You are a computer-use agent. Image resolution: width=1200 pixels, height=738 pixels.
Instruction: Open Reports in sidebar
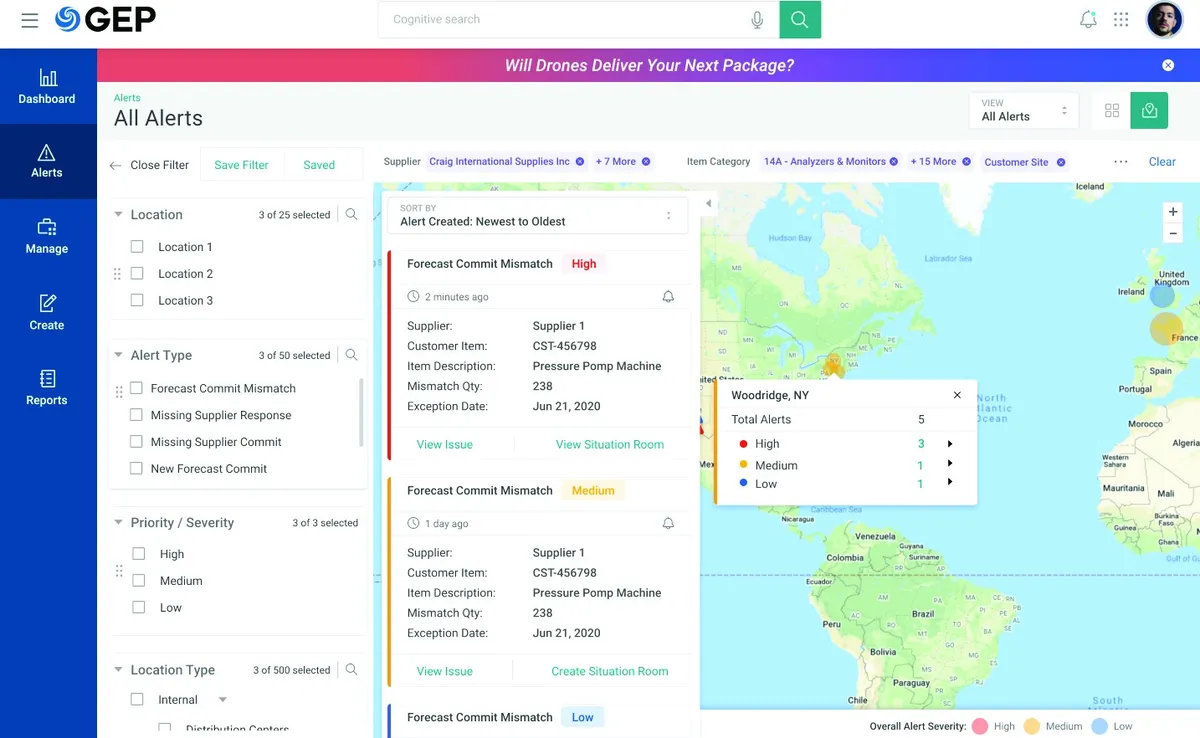[47, 388]
